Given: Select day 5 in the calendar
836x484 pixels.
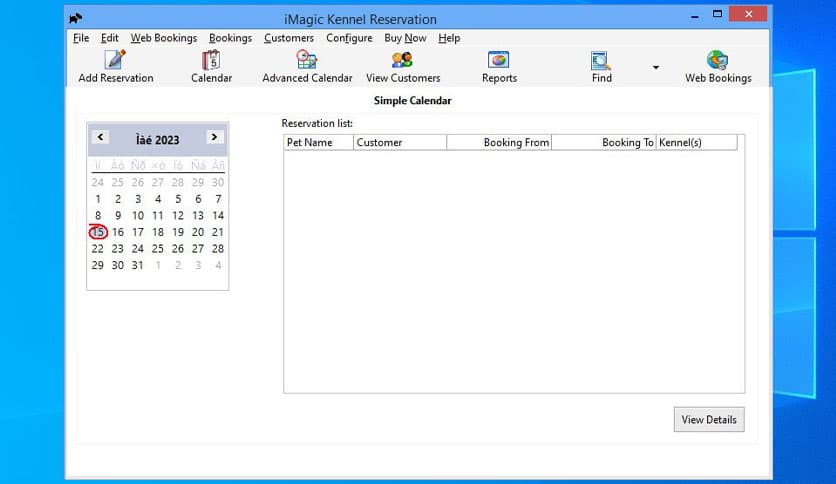Looking at the screenshot, I should [x=178, y=199].
